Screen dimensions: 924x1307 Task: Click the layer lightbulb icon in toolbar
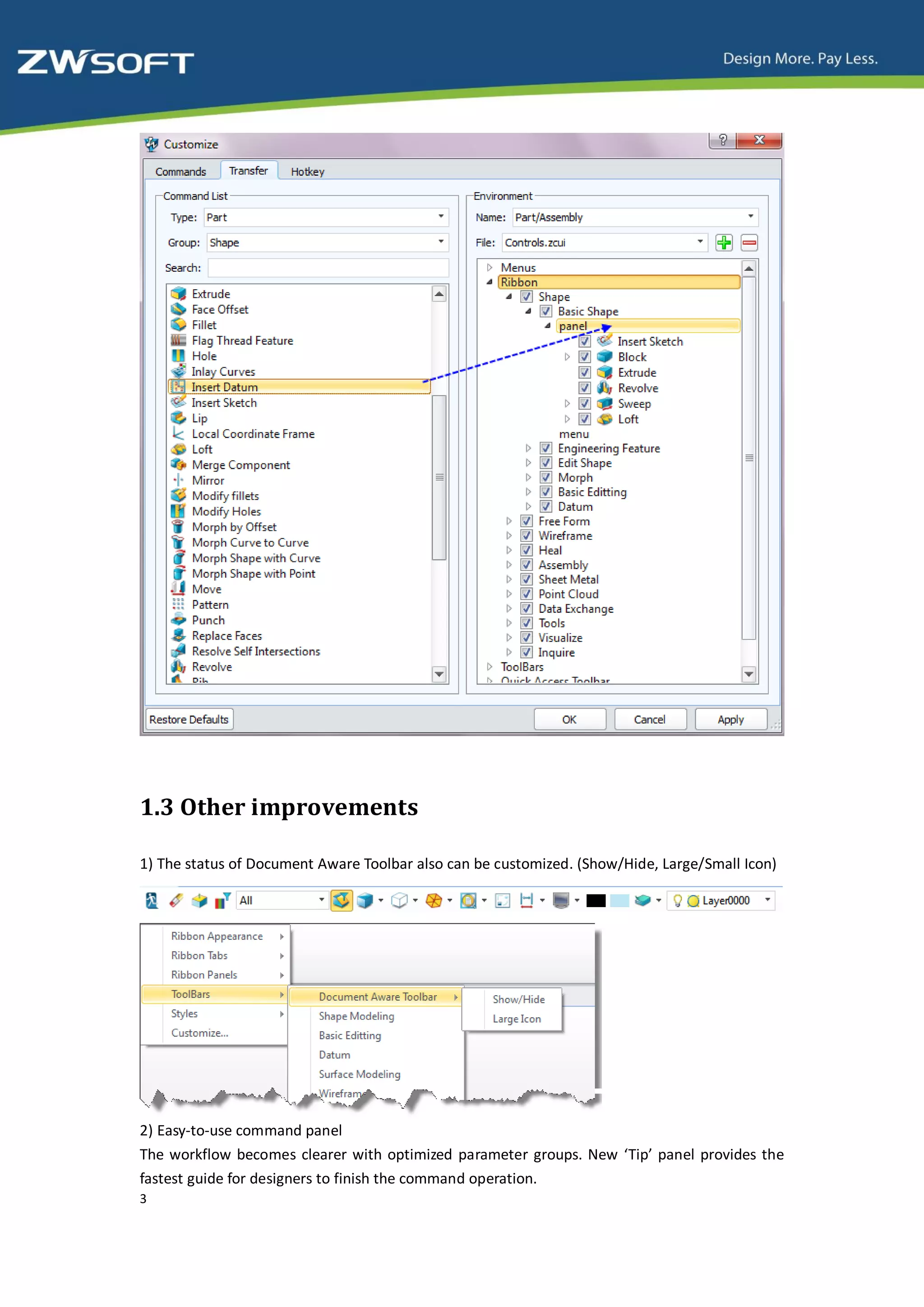pyautogui.click(x=677, y=900)
